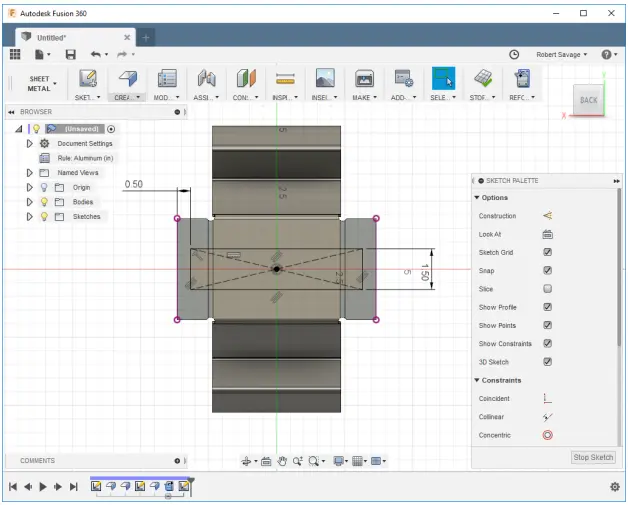Toggle the Show Profile checkbox
The height and width of the screenshot is (505, 628).
coord(547,307)
